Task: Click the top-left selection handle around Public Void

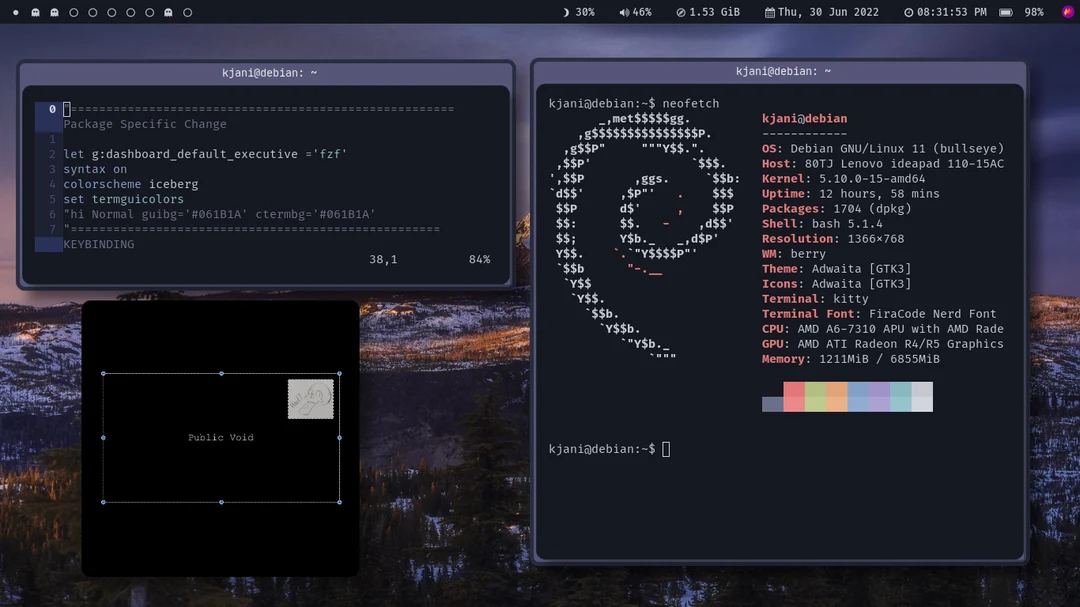Action: [x=103, y=373]
